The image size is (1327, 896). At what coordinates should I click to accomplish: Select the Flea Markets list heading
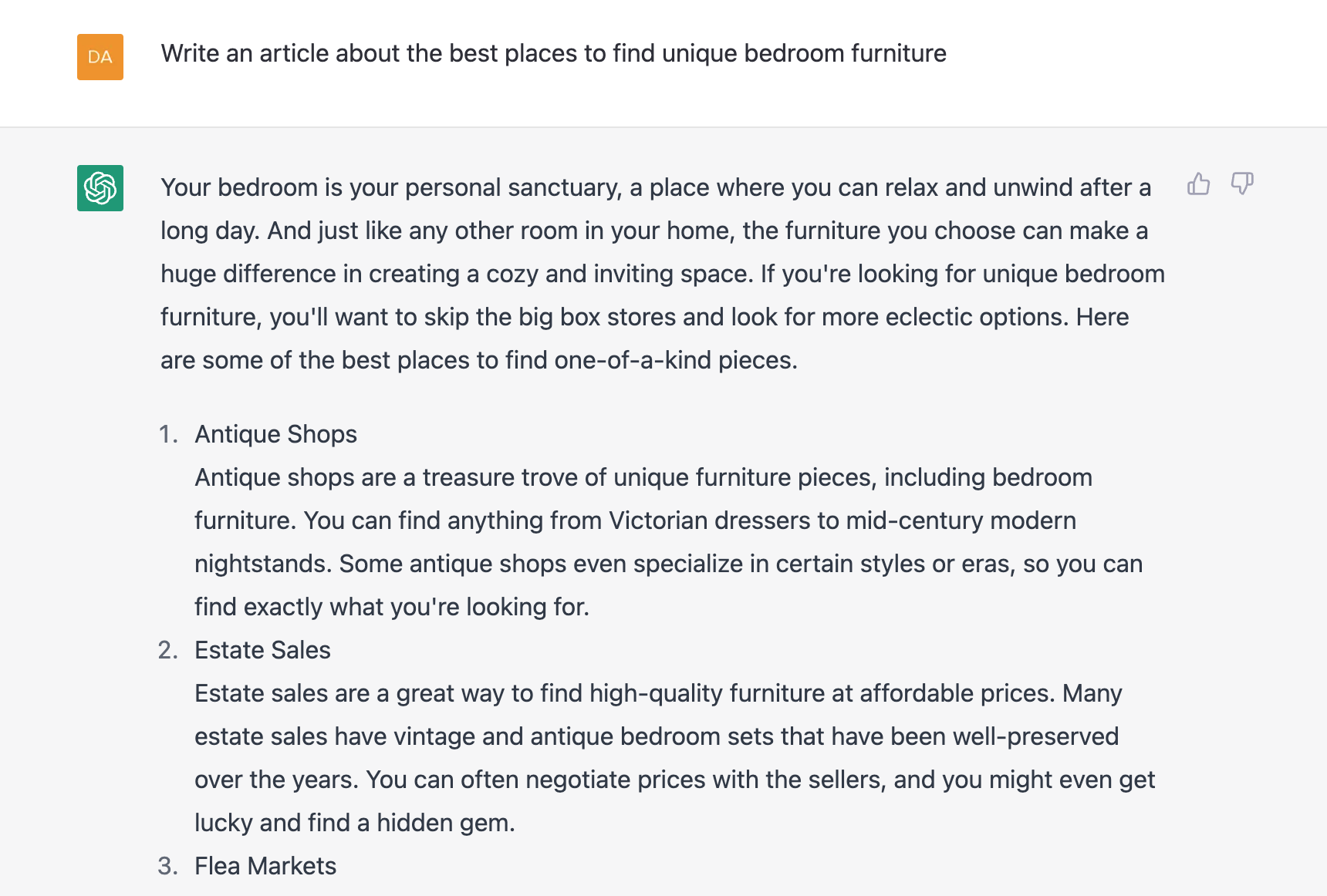[265, 866]
